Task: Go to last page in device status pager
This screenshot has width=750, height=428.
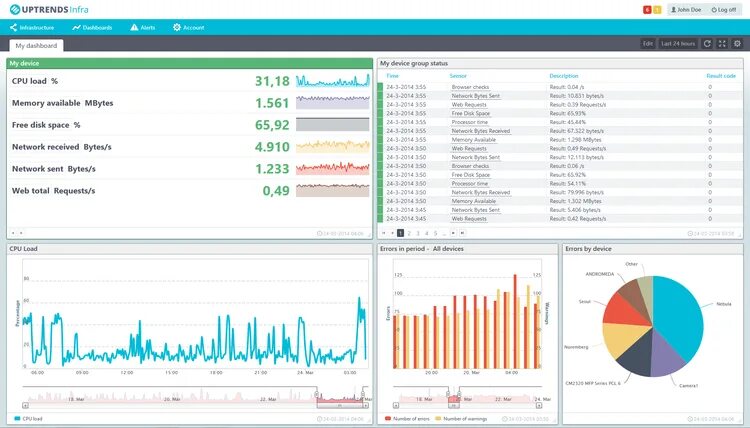Action: (x=463, y=233)
